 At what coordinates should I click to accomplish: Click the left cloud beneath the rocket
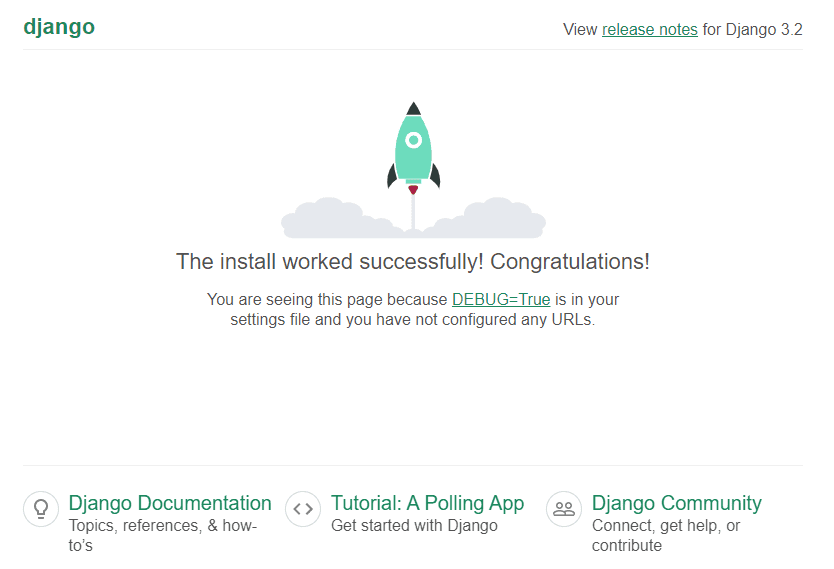(325, 219)
